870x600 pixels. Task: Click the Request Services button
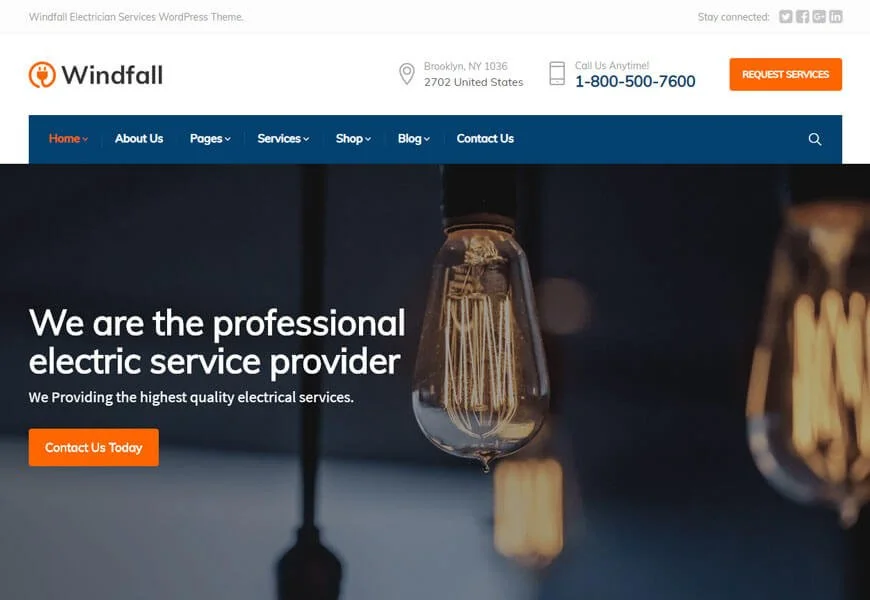point(786,74)
